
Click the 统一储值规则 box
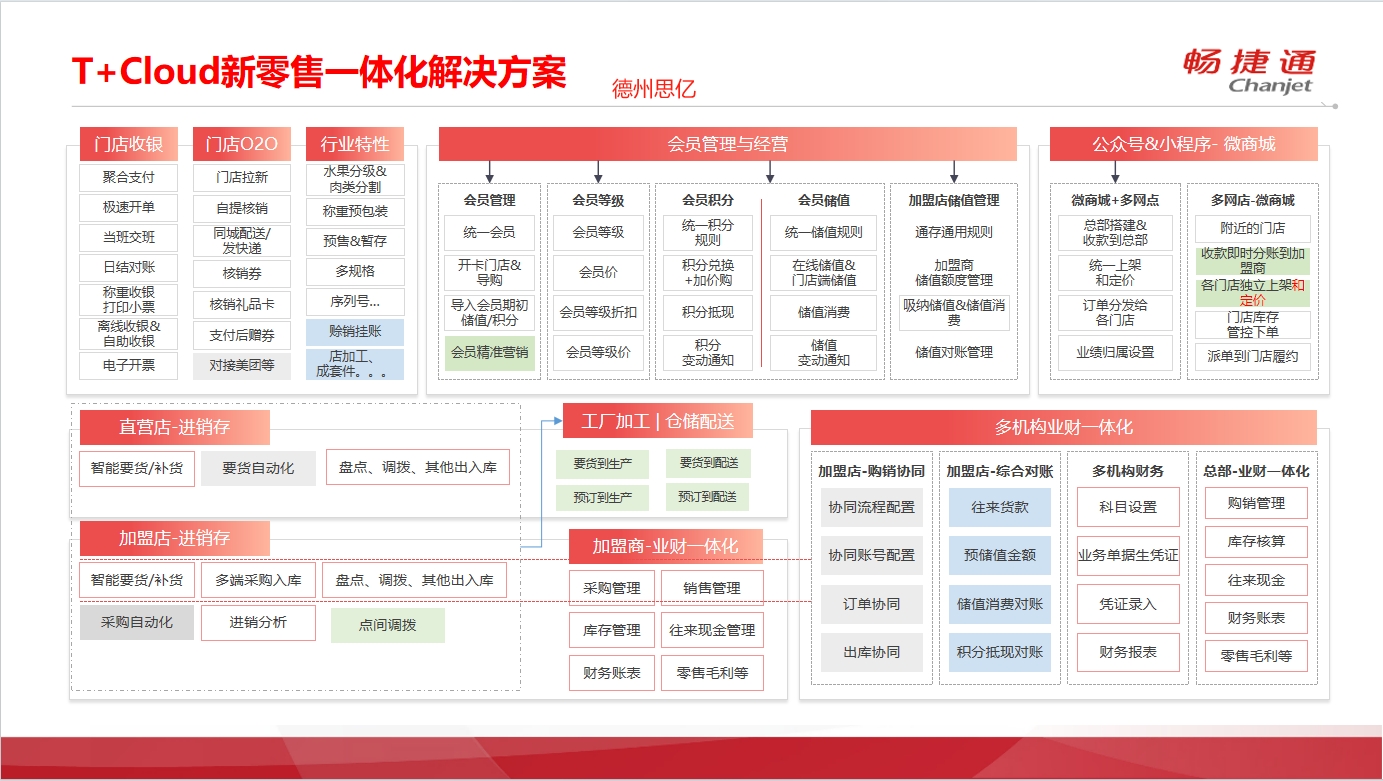click(824, 232)
